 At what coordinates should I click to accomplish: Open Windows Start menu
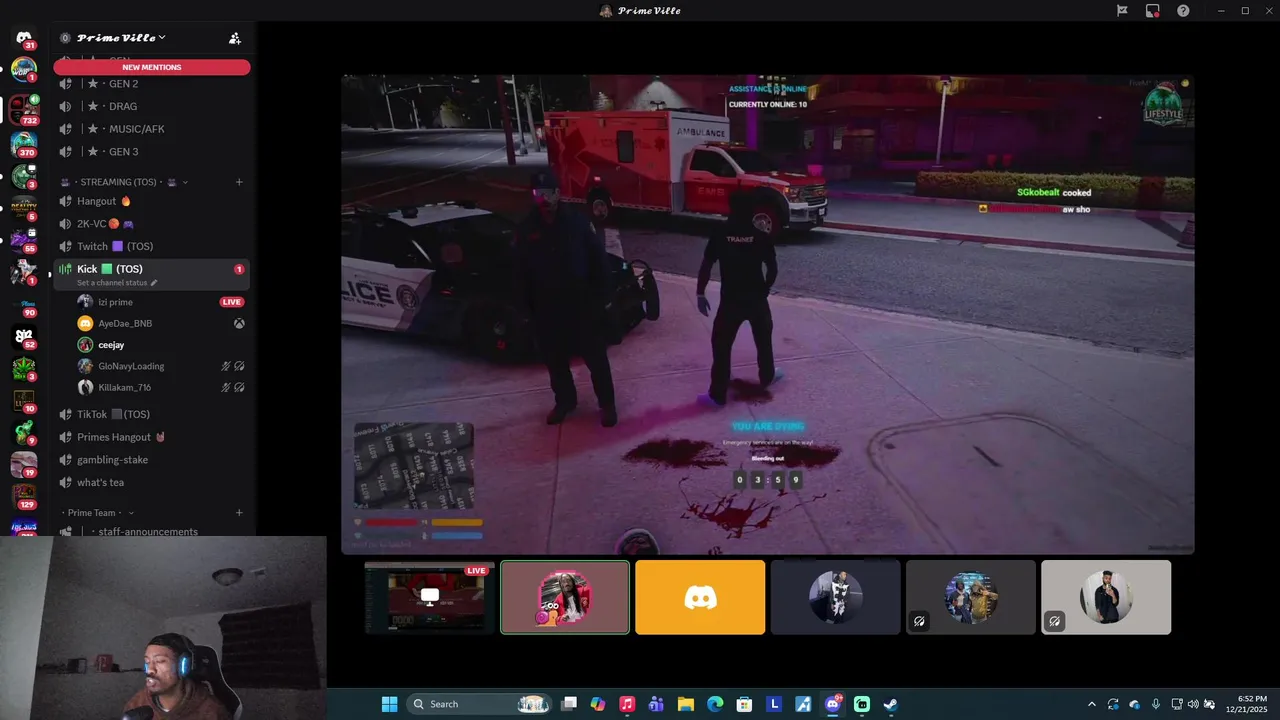(x=389, y=704)
